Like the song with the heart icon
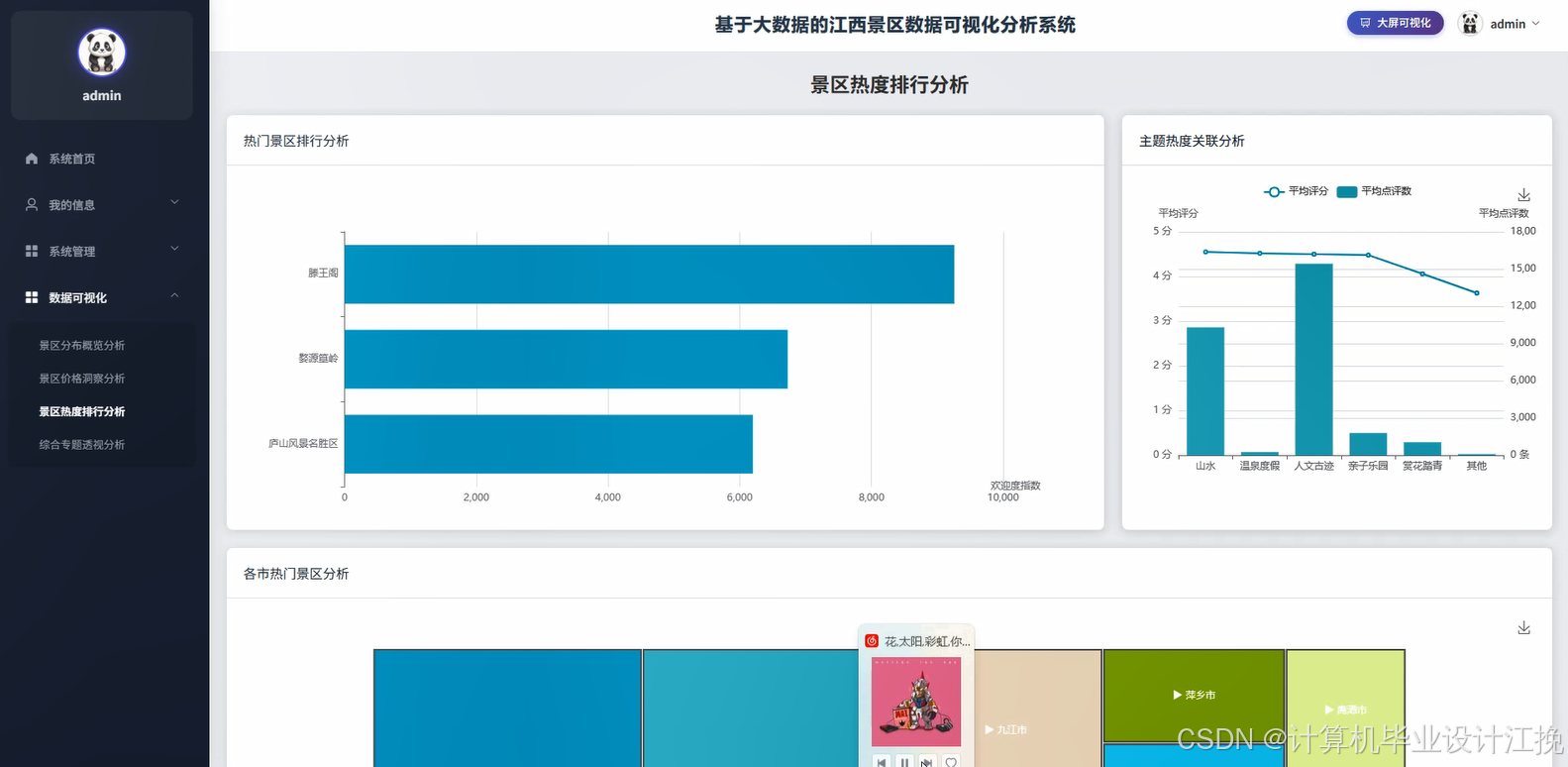 (x=951, y=762)
